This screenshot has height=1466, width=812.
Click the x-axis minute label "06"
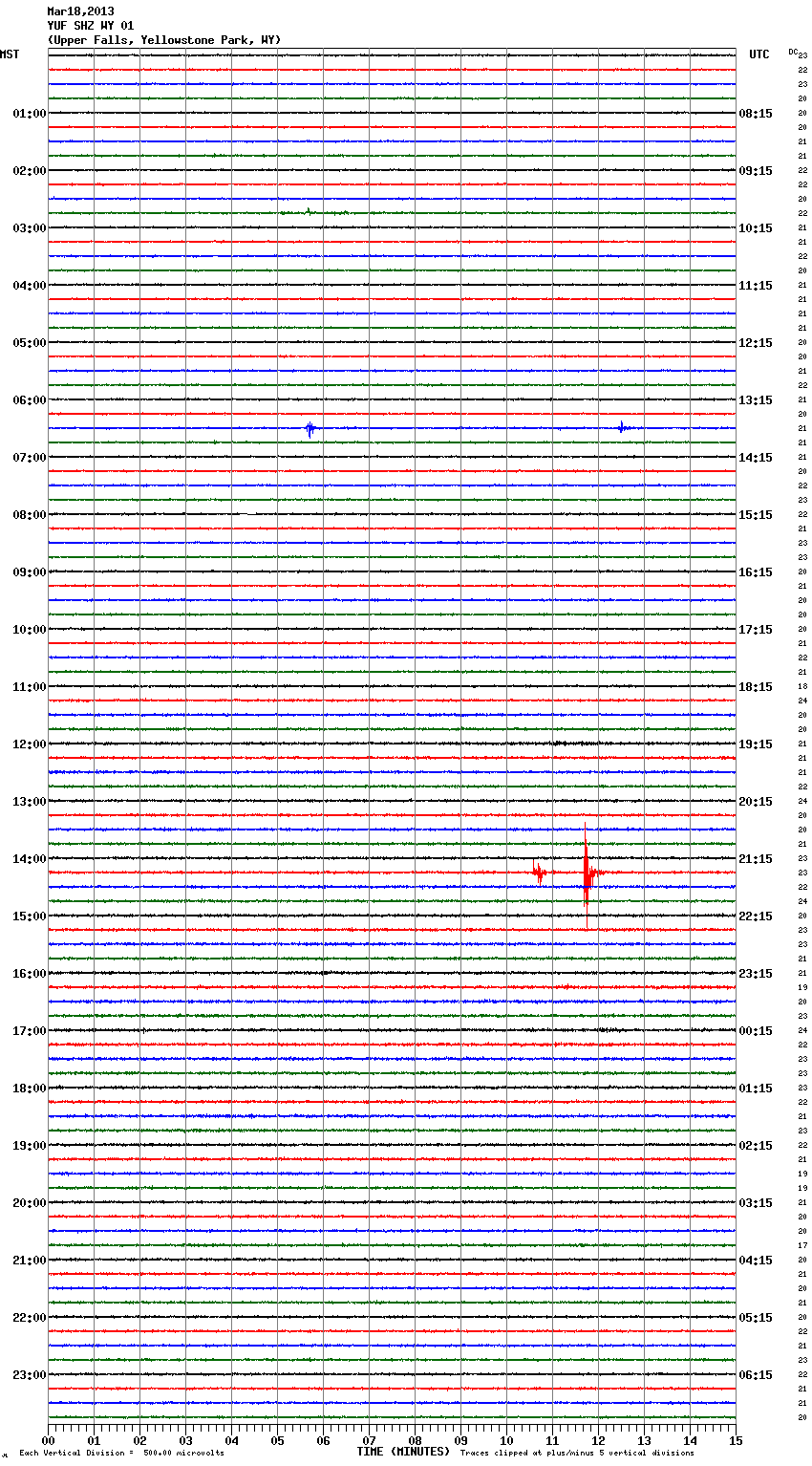click(323, 1440)
